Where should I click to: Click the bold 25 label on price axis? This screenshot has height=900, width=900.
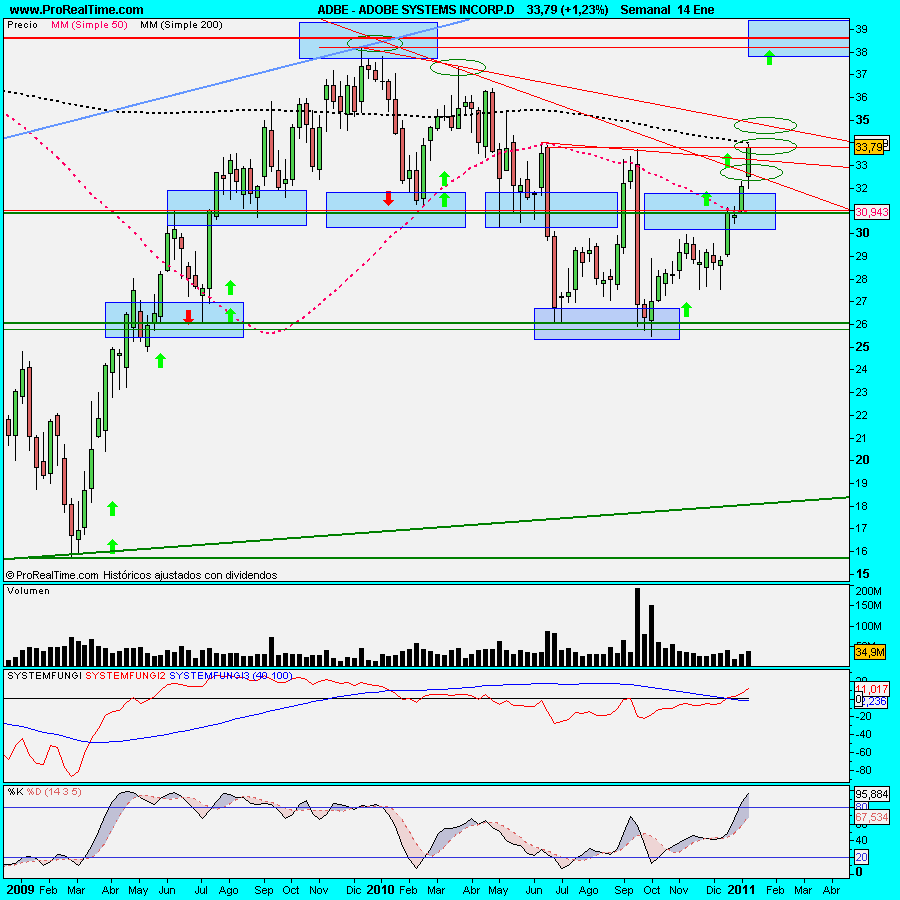point(862,347)
